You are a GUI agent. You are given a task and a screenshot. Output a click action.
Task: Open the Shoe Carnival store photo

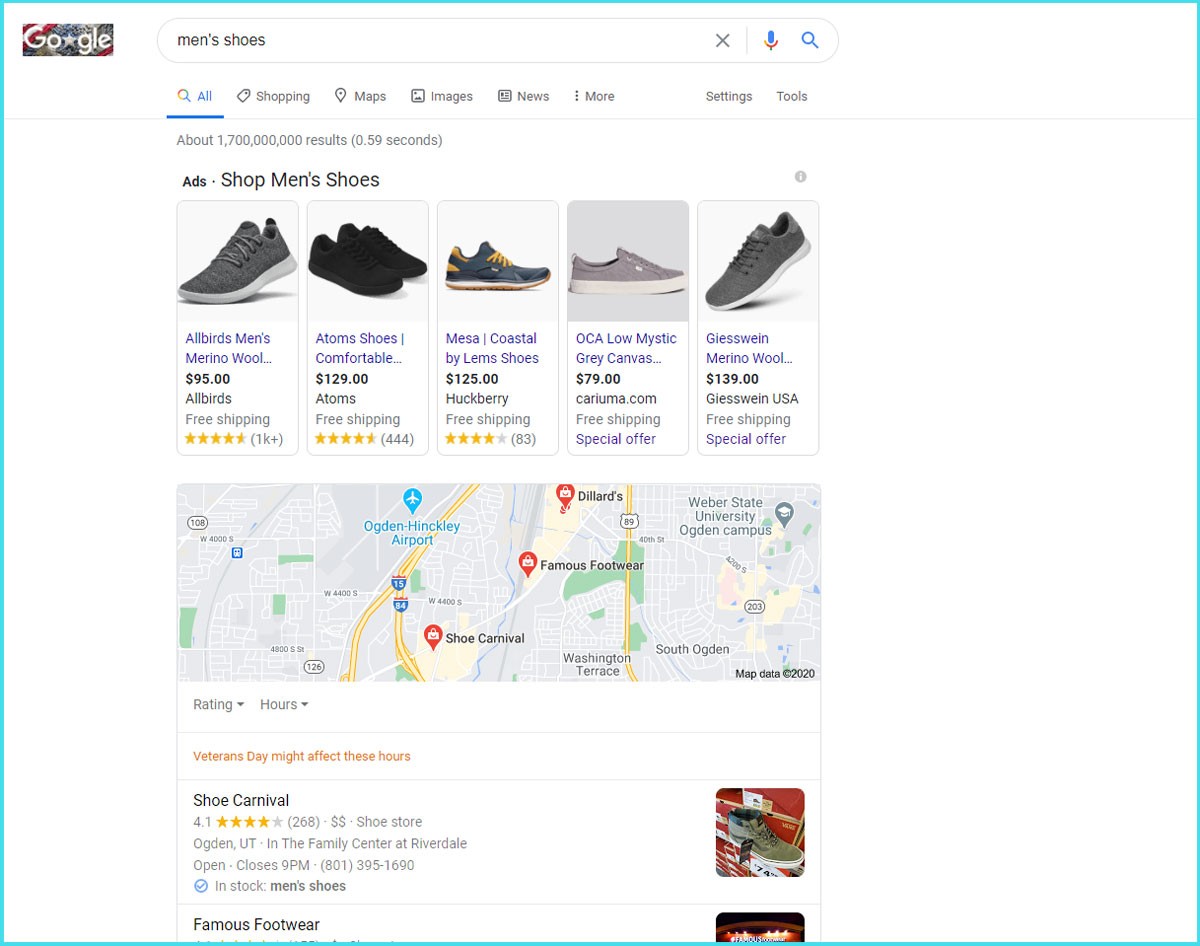760,832
